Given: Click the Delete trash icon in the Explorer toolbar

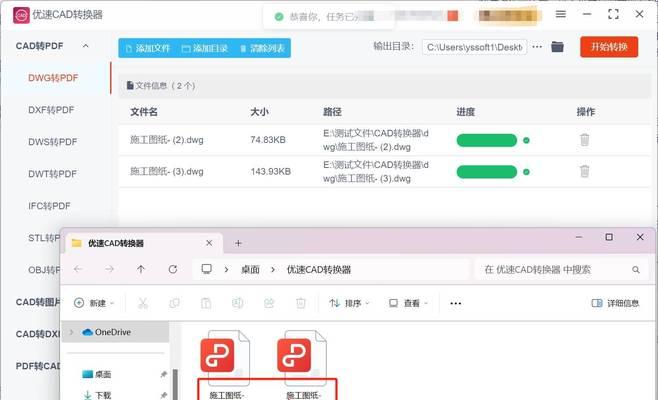Looking at the screenshot, I should point(301,303).
